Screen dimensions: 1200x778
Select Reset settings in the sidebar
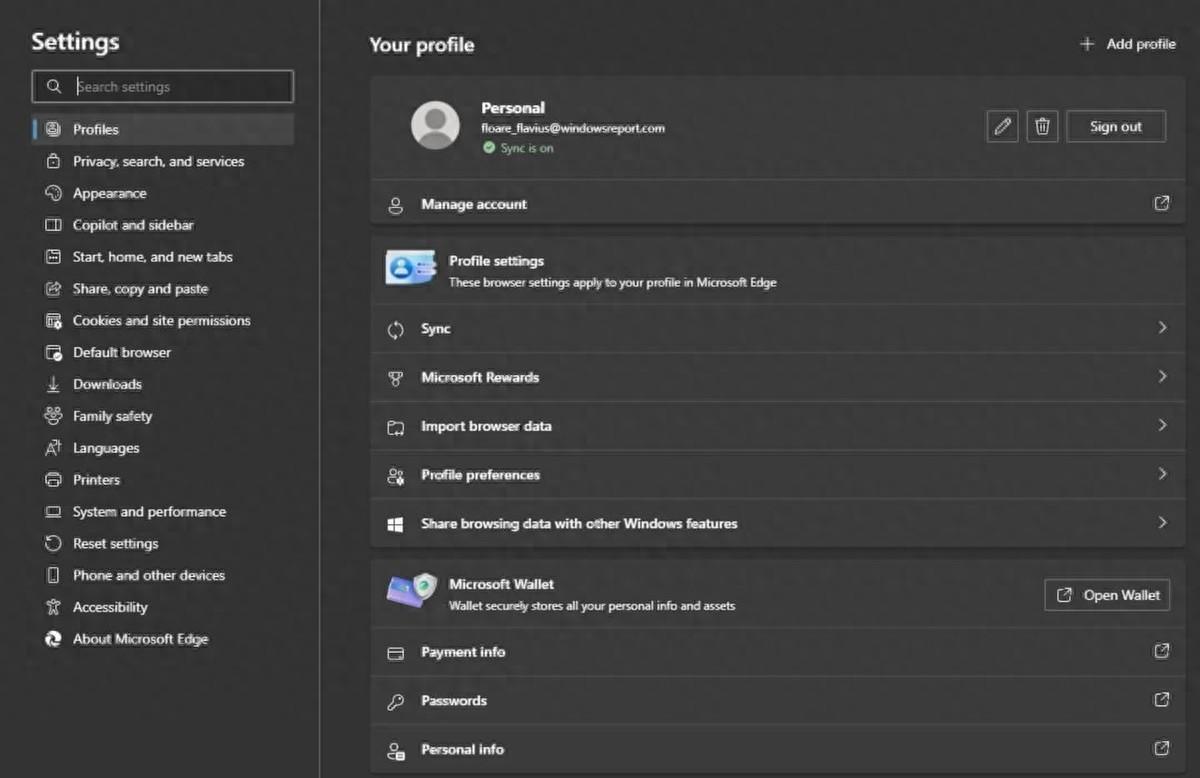pos(163,544)
